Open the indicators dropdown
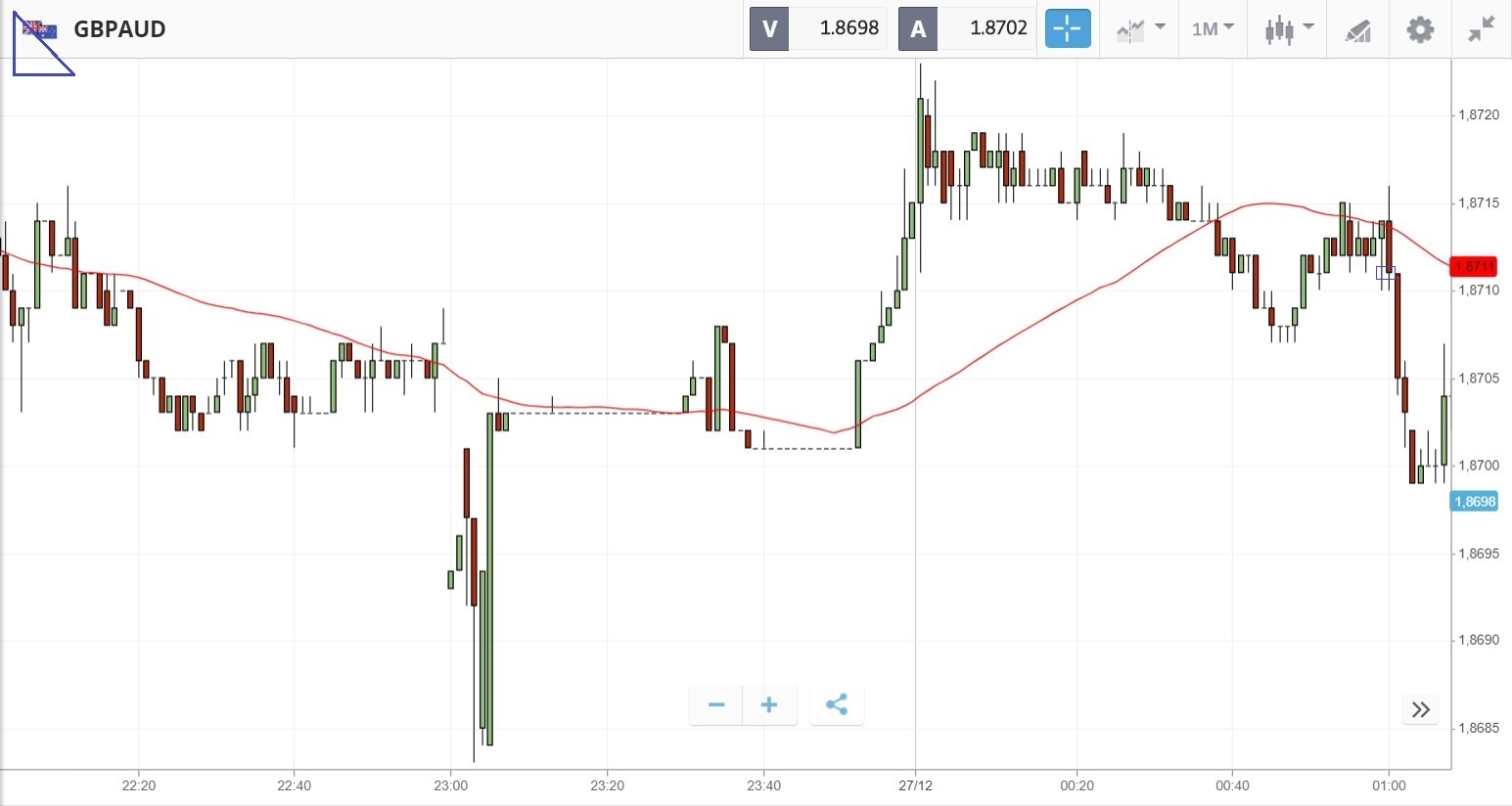This screenshot has width=1512, height=806. coord(1140,28)
